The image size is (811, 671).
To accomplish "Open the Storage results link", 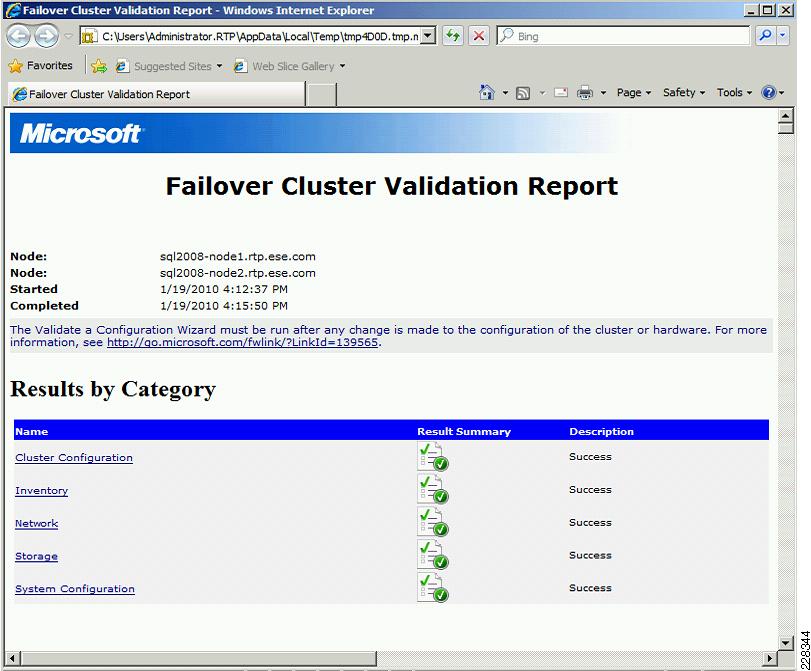I will [x=36, y=556].
